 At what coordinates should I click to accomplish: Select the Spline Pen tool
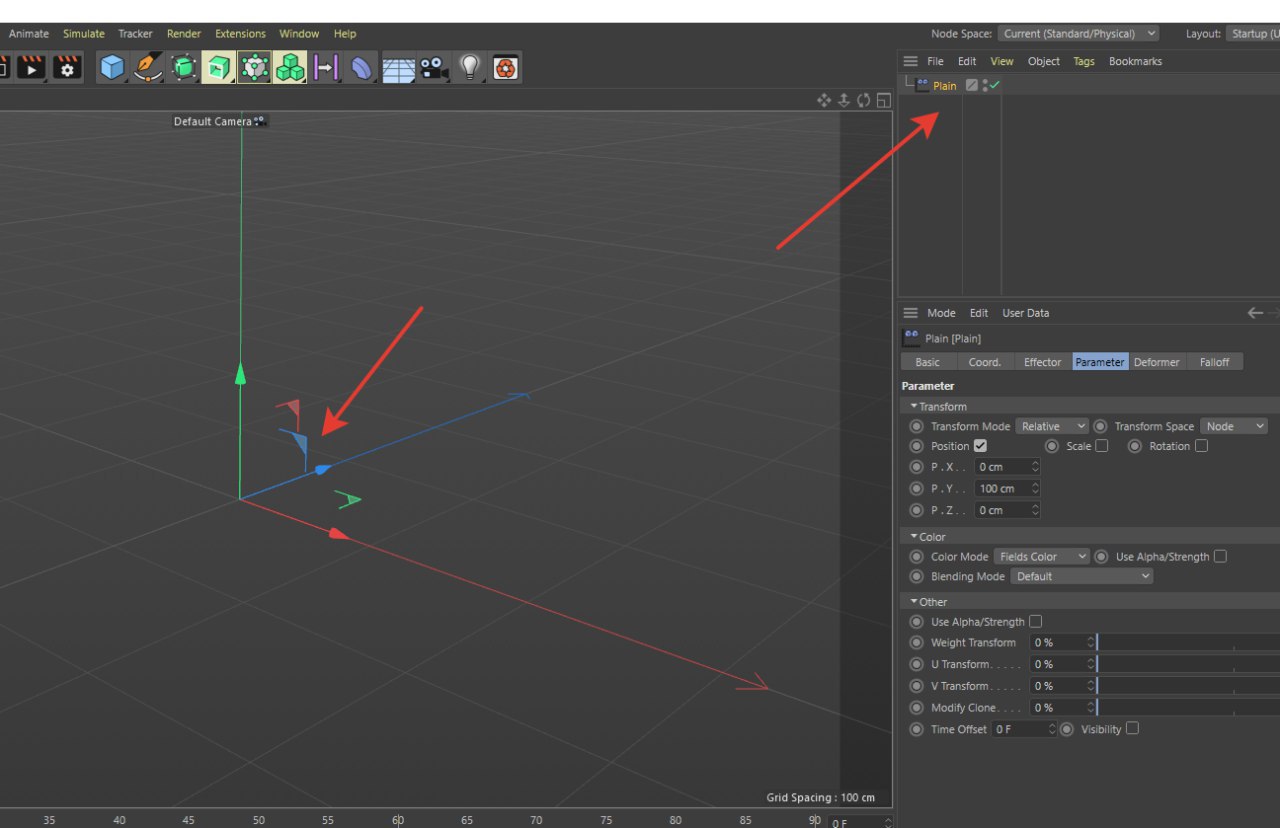click(x=148, y=67)
